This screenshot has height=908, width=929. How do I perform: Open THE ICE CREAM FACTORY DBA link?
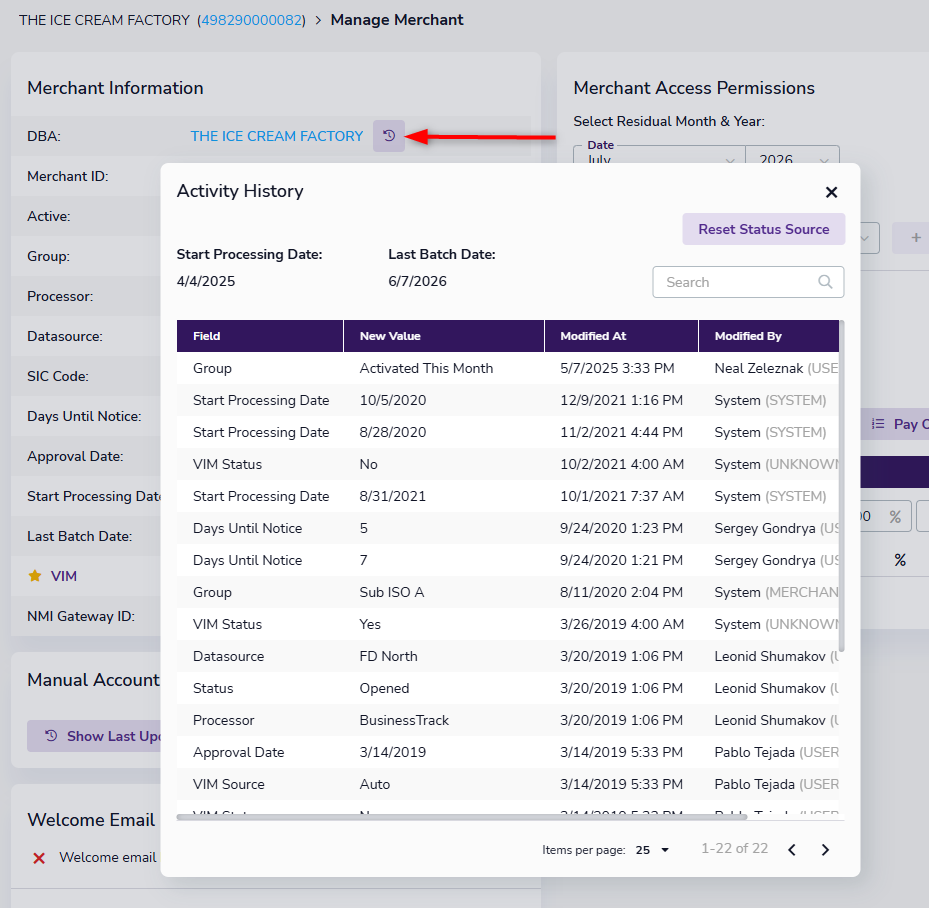point(277,136)
